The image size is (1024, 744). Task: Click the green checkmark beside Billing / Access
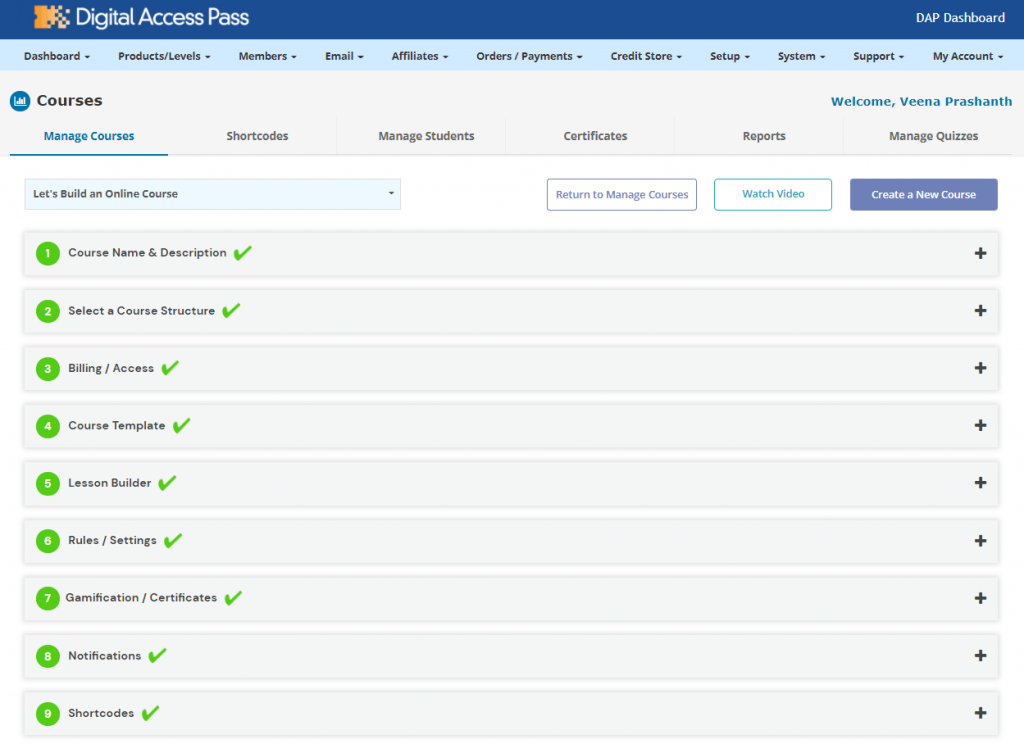[168, 368]
